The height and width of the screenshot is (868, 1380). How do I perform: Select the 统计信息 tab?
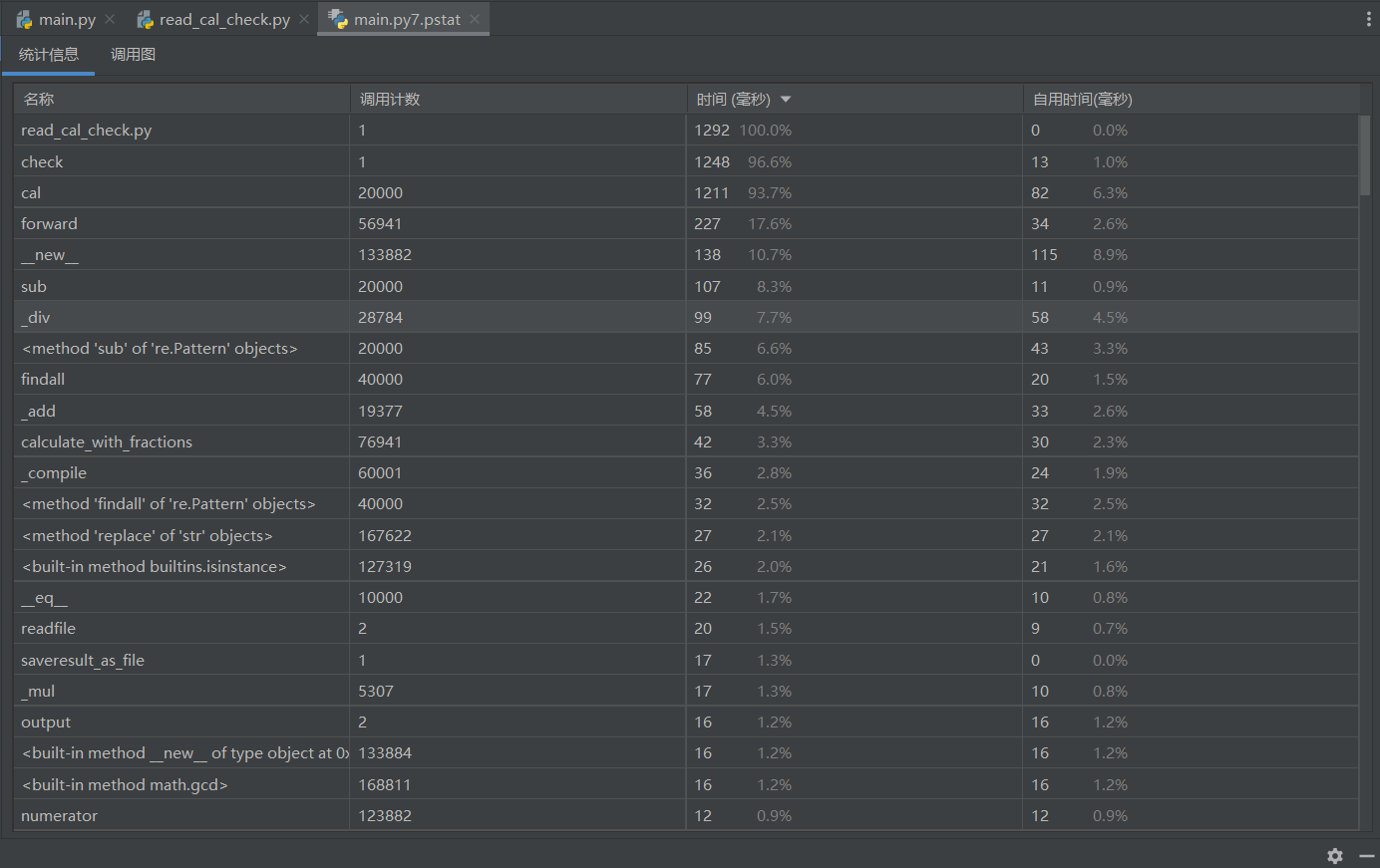[x=48, y=55]
